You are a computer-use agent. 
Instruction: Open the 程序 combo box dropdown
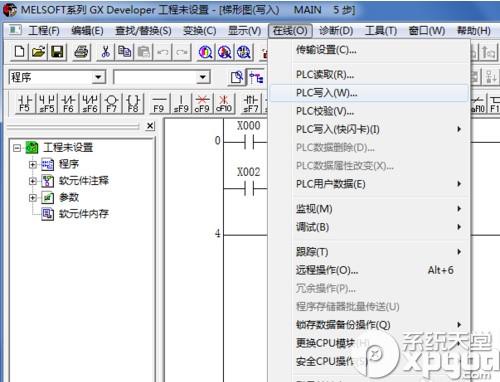click(98, 77)
